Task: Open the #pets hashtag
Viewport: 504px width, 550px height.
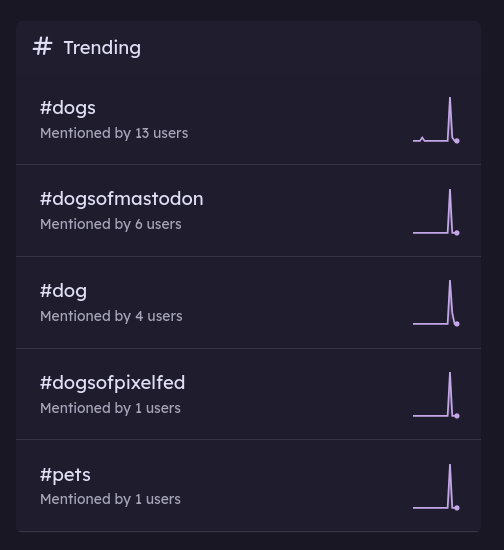Action: [x=65, y=475]
